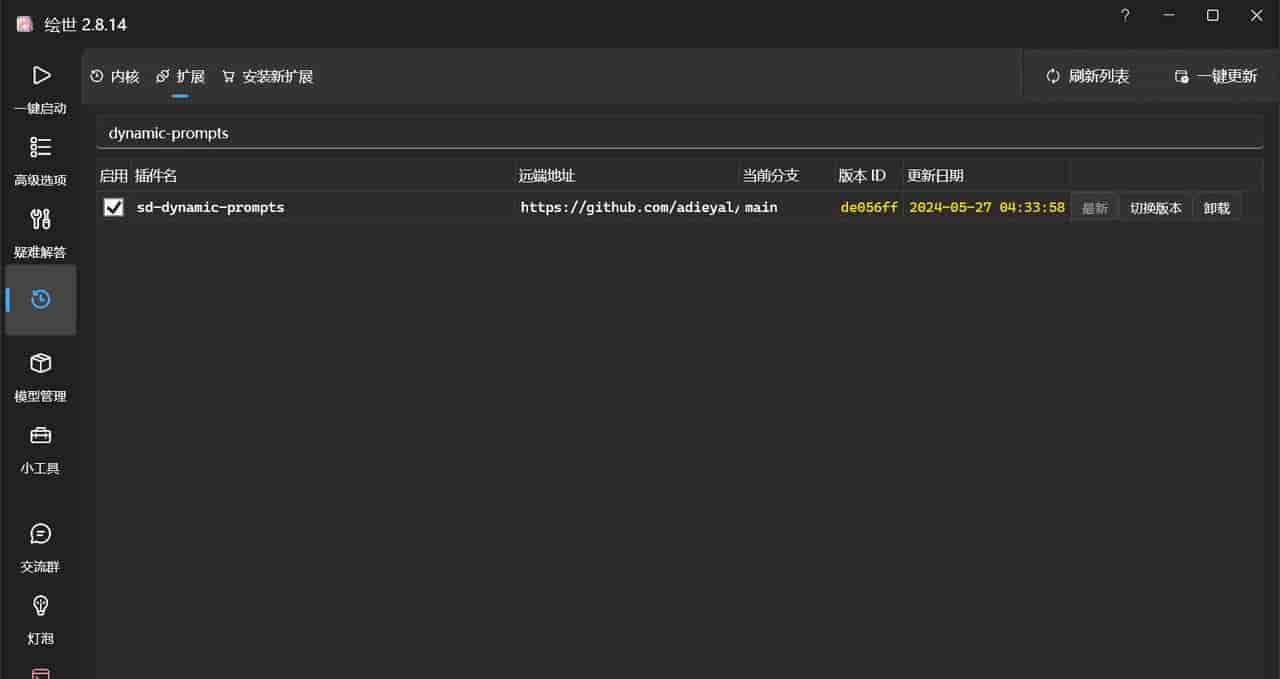Select the sd-dynamic-prompts plugin name
The image size is (1280, 679).
(x=210, y=207)
